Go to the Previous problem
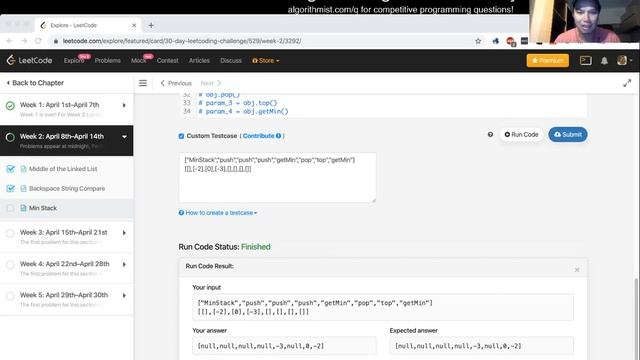The width and height of the screenshot is (640, 360). pos(176,83)
